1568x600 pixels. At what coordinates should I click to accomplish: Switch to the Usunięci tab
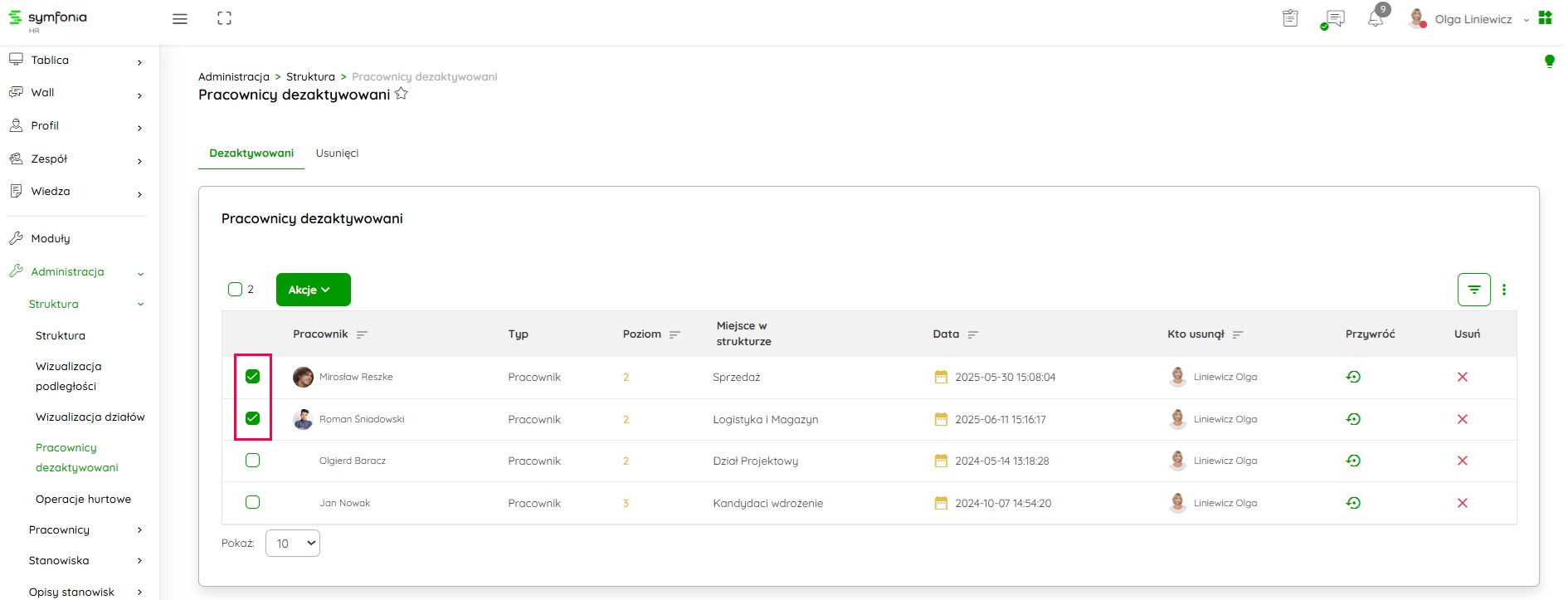[337, 154]
